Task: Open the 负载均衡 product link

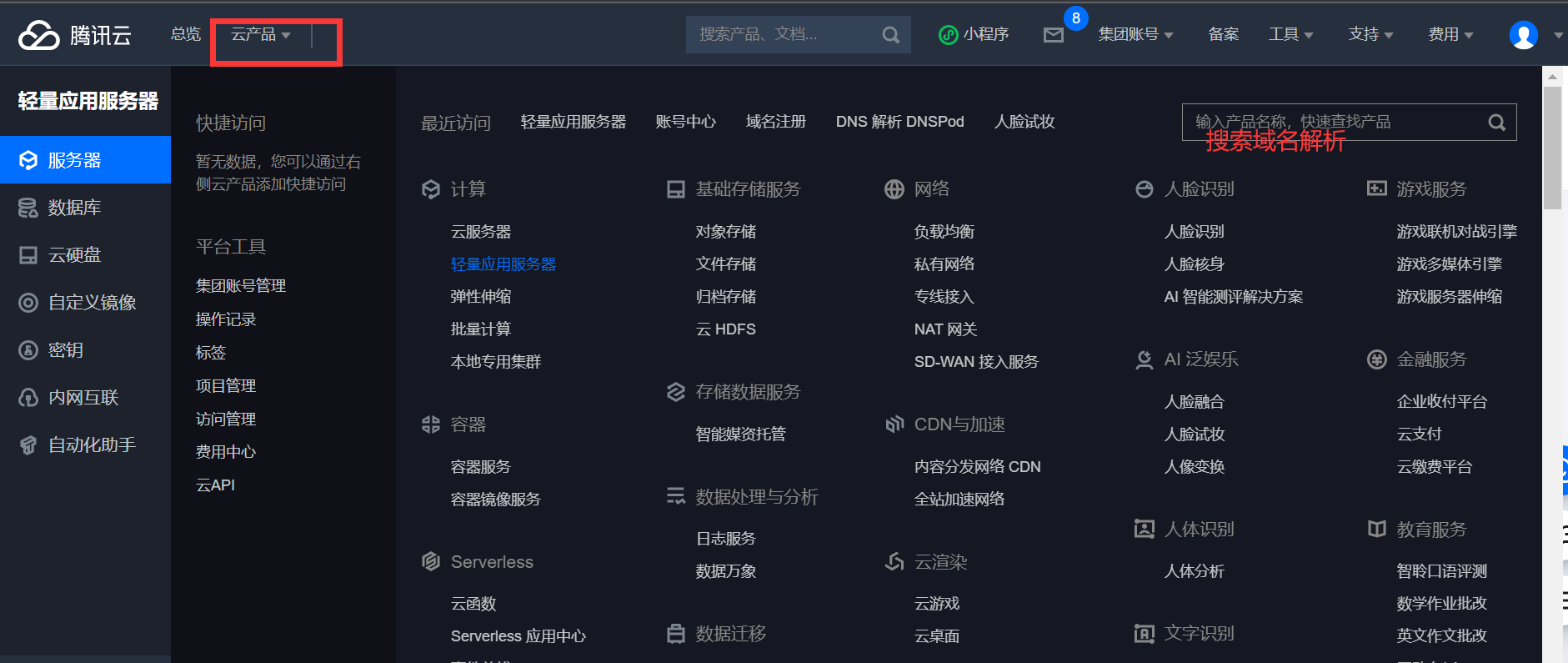Action: tap(944, 232)
